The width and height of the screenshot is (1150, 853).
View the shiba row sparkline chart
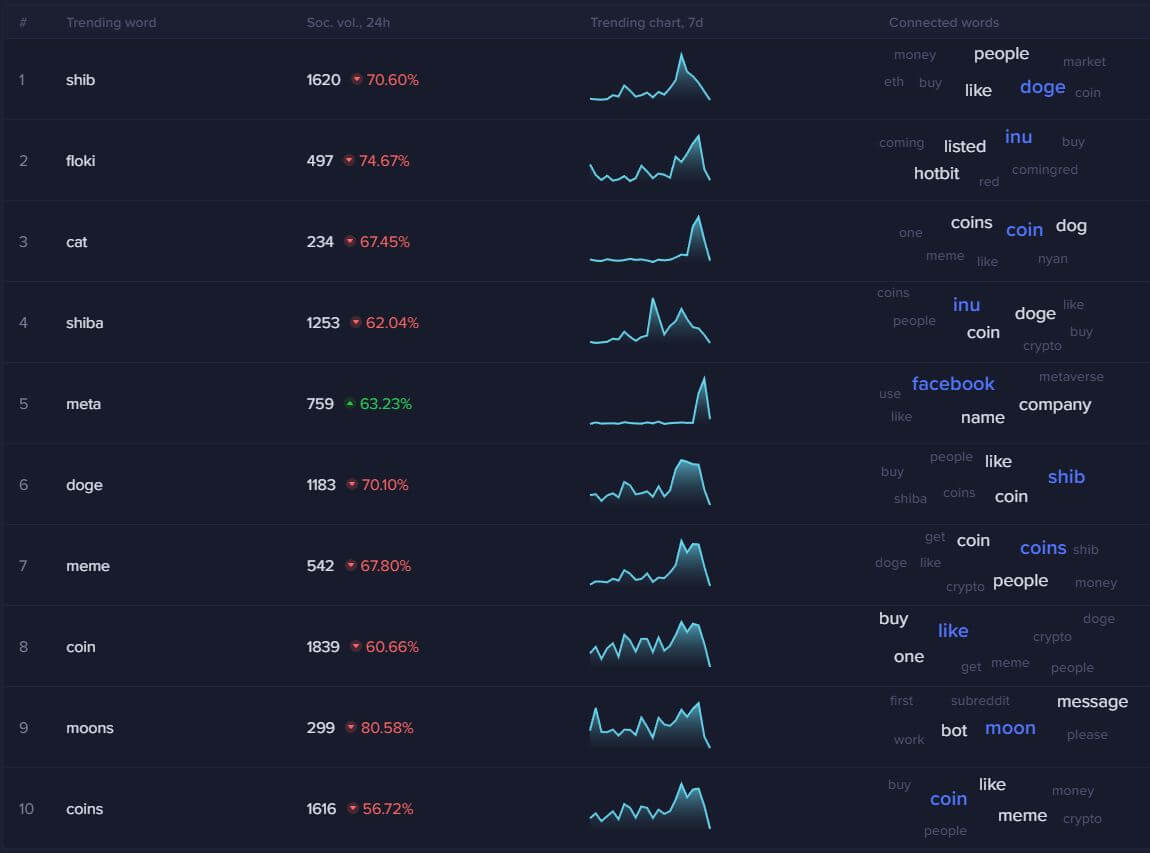[x=650, y=321]
